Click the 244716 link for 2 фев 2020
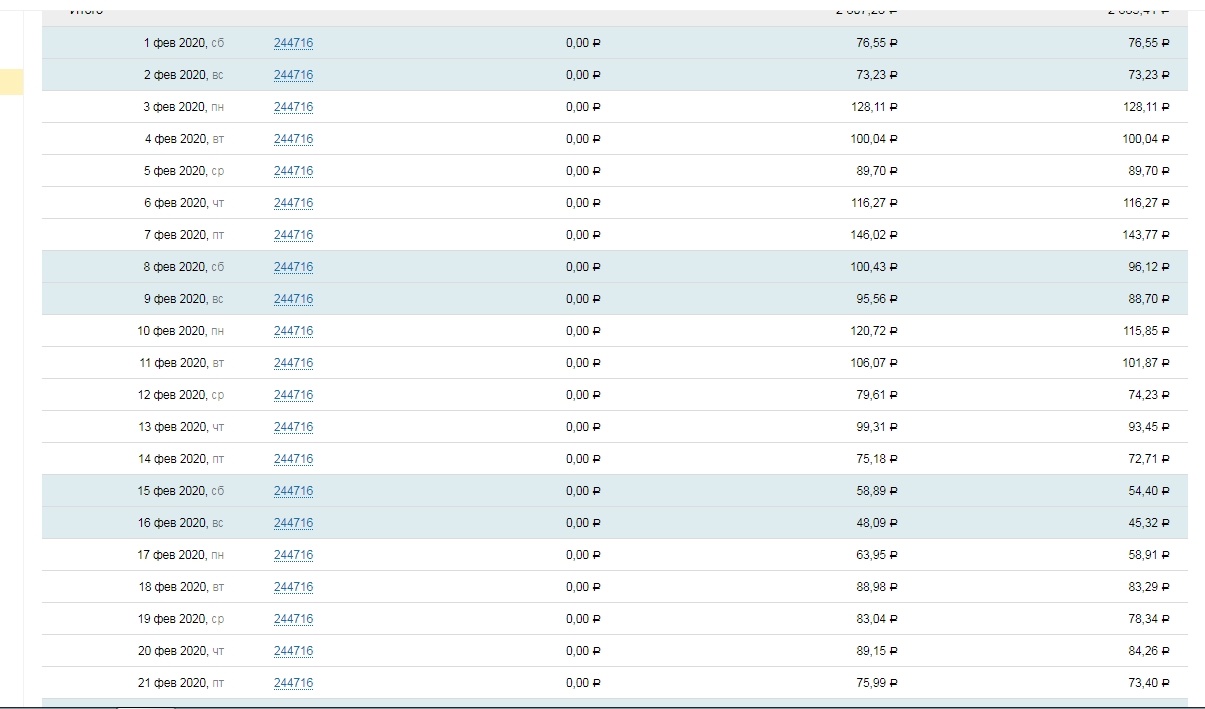 pyautogui.click(x=293, y=75)
